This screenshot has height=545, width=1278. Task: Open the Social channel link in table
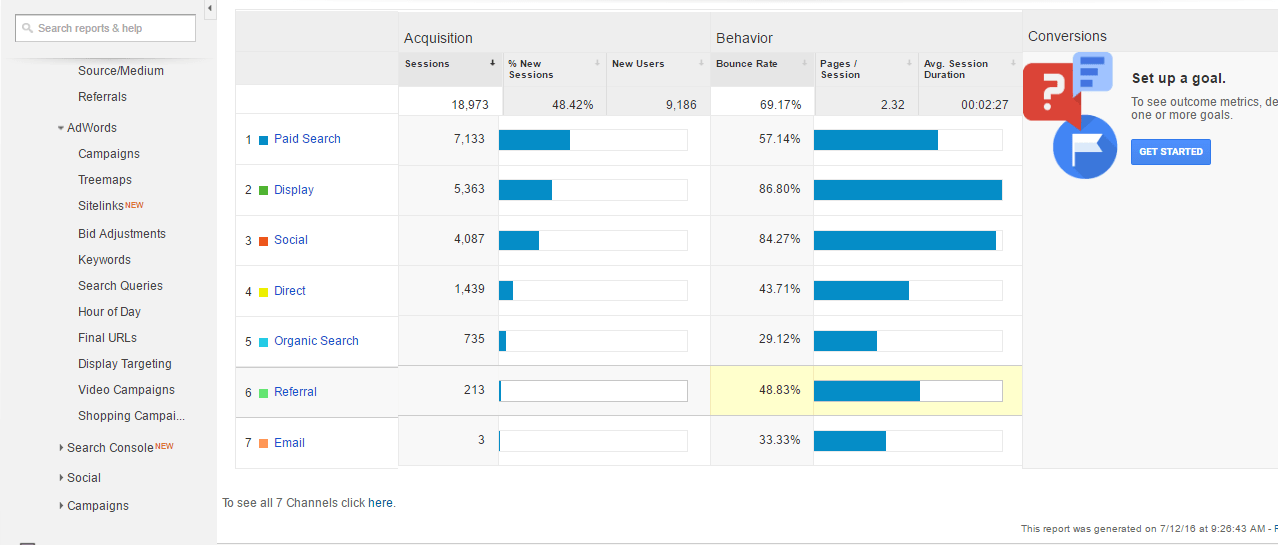[291, 240]
